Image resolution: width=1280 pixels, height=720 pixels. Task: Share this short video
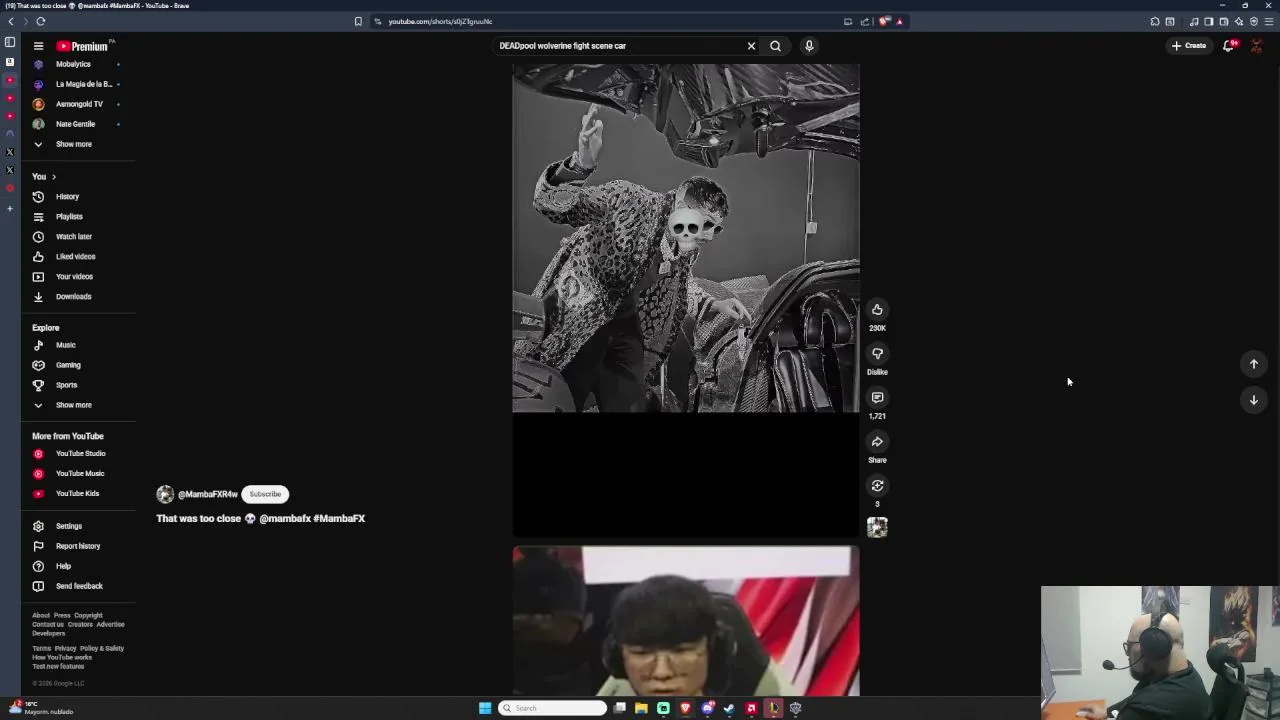point(877,442)
